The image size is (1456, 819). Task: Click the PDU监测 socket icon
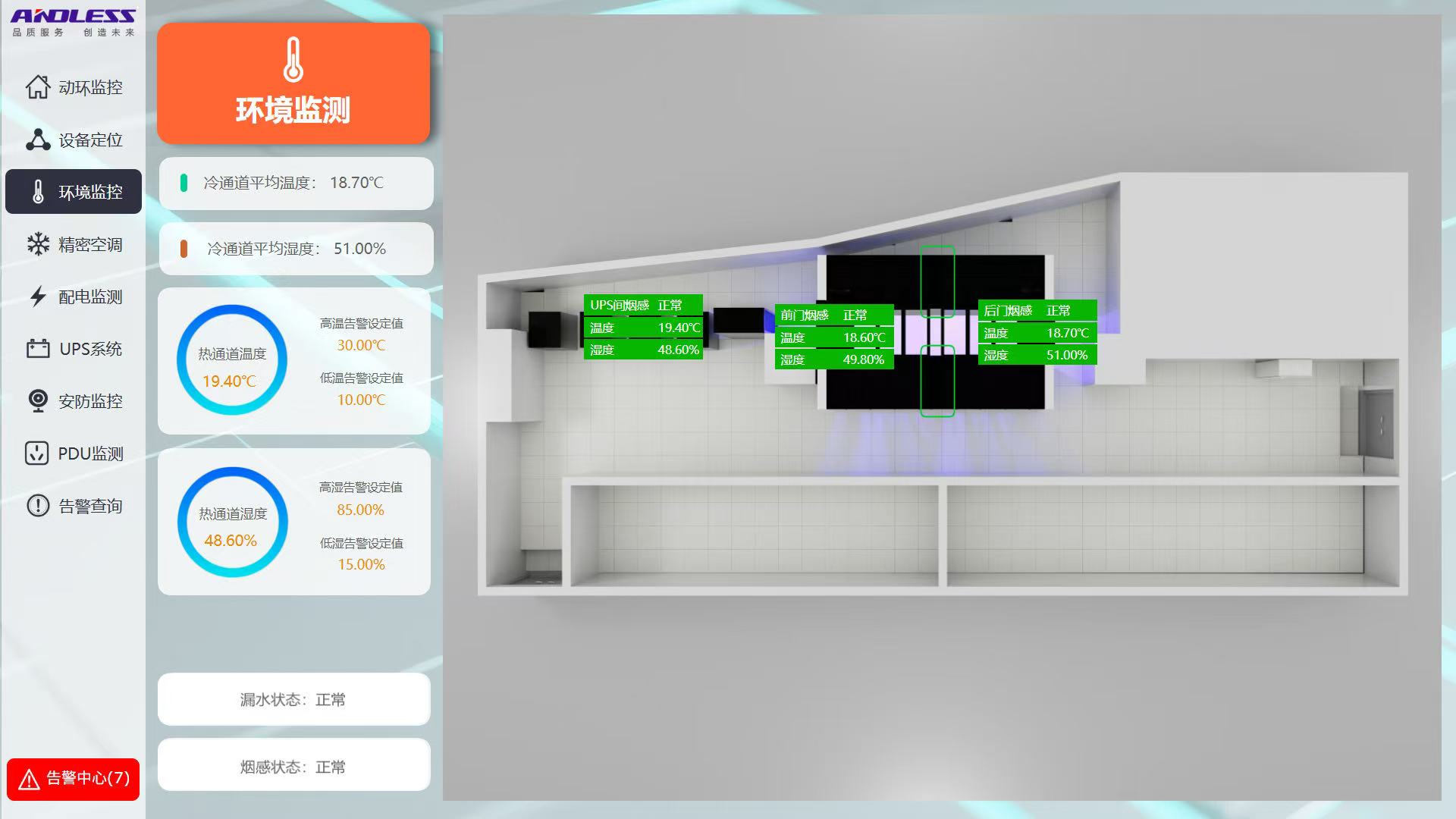(x=37, y=453)
